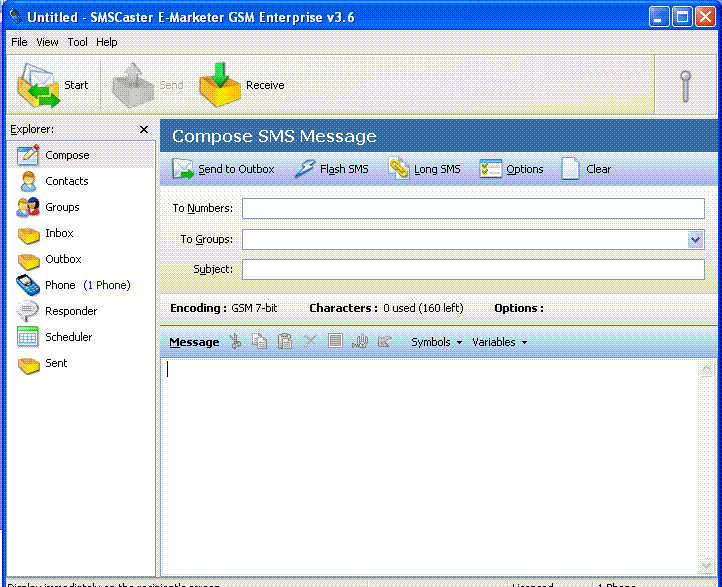
Task: Click the Delete X icon in Message toolbar
Action: pyautogui.click(x=310, y=342)
